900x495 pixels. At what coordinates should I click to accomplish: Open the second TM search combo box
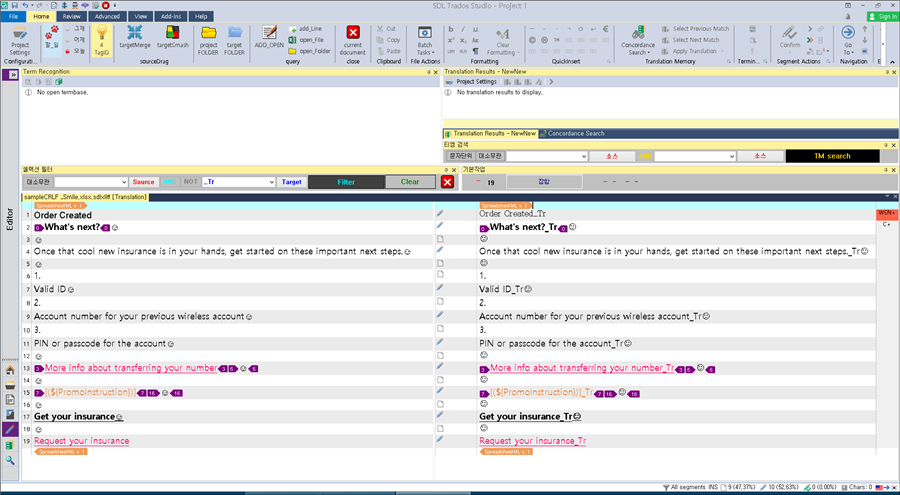(x=695, y=156)
